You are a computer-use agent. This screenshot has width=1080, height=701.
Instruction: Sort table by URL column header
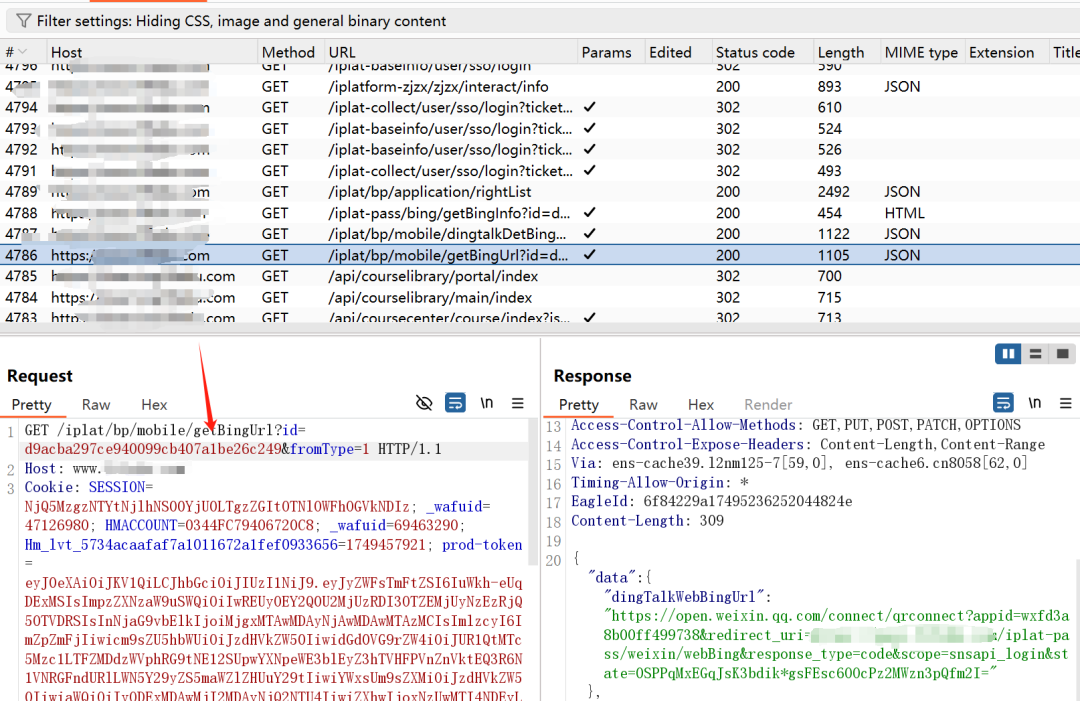click(x=342, y=52)
